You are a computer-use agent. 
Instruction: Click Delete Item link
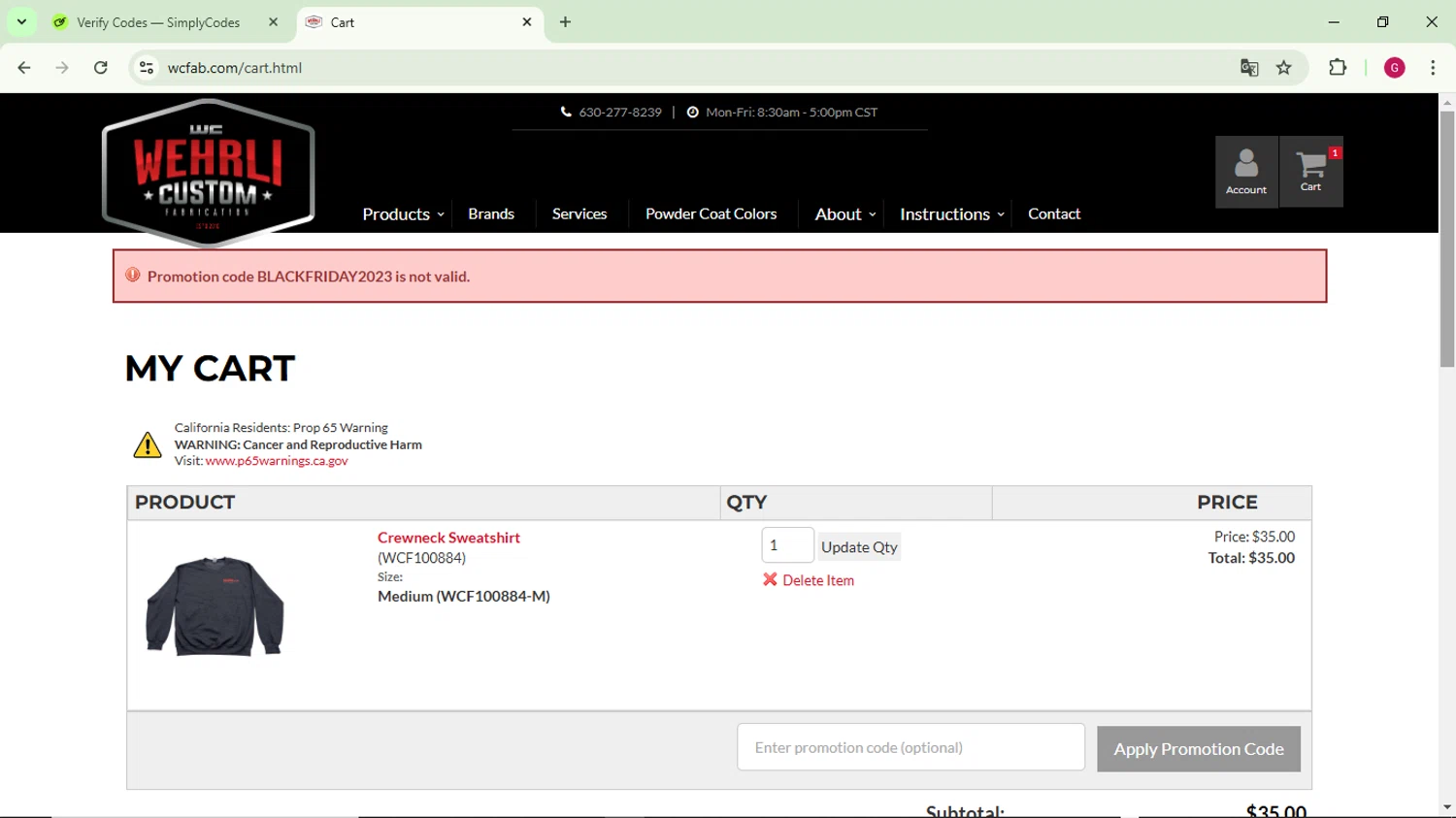[x=818, y=580]
